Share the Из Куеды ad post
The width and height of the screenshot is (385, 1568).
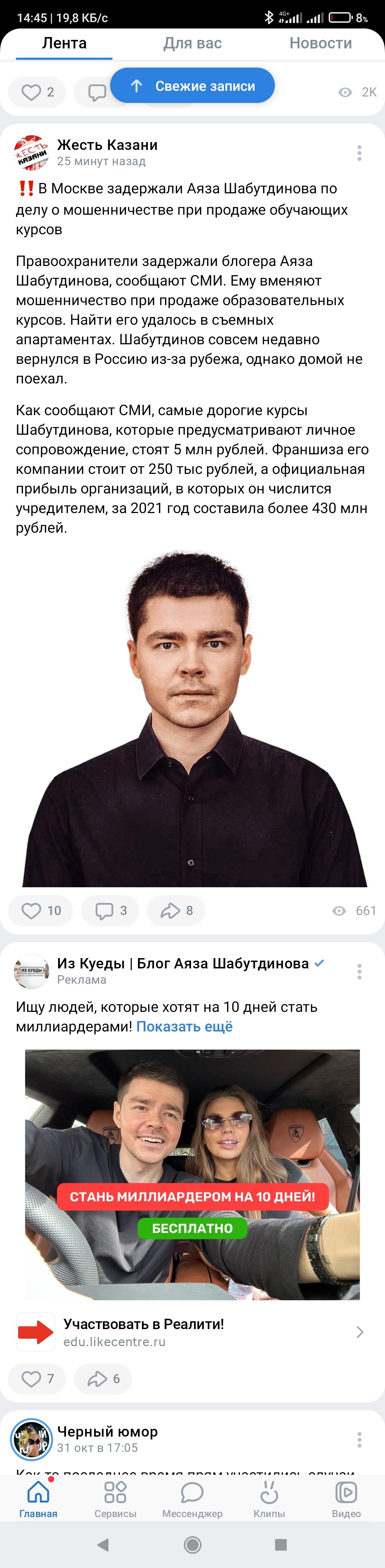[103, 1379]
